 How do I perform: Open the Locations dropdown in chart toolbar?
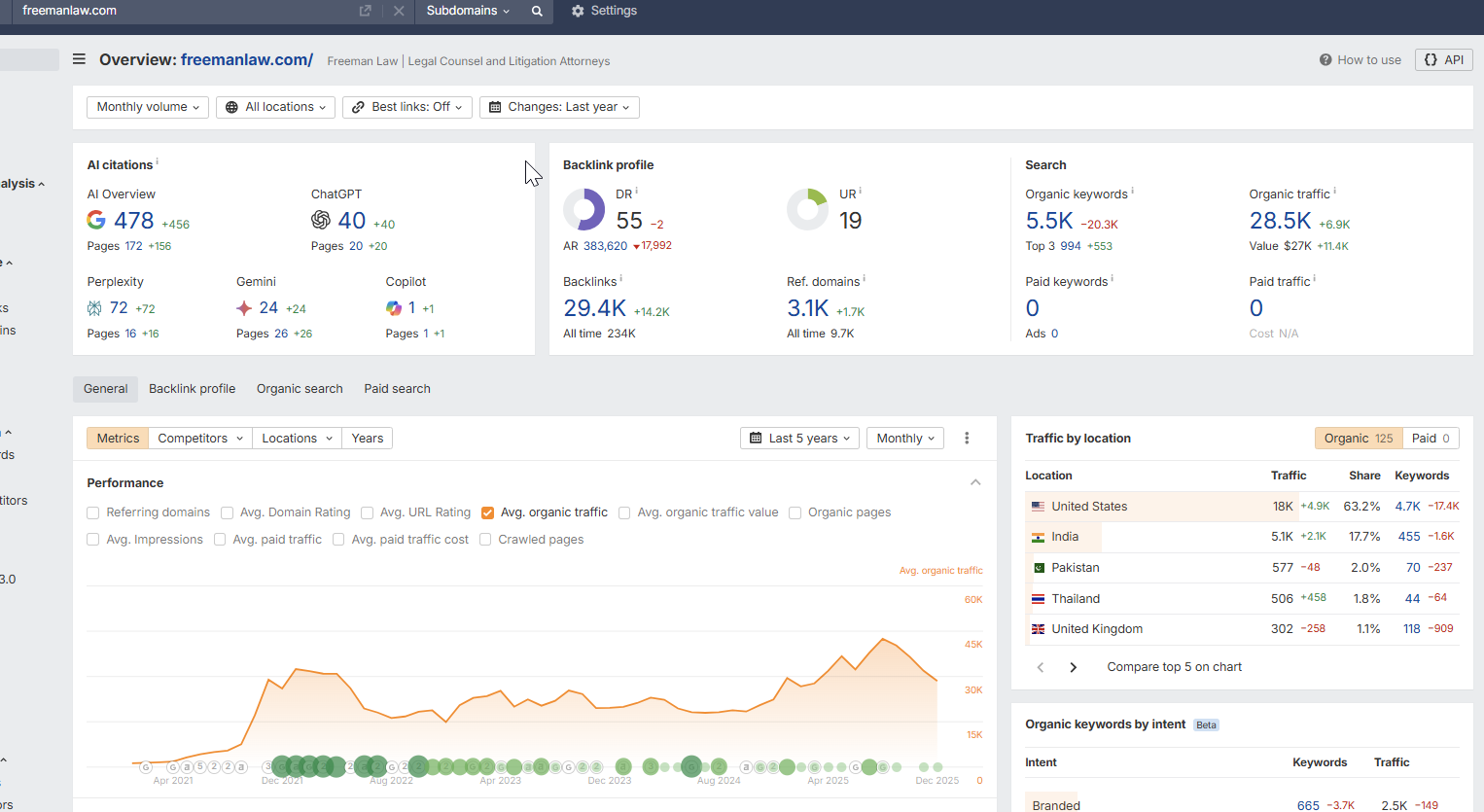[x=297, y=439]
